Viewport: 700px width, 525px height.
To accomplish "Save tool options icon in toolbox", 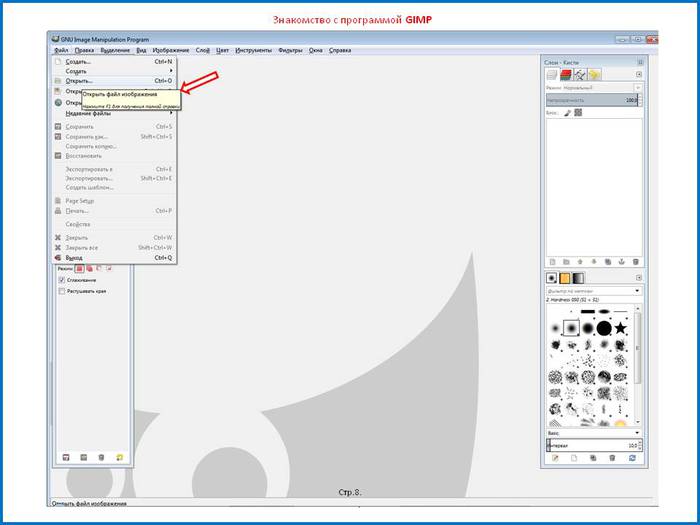I will (66, 458).
